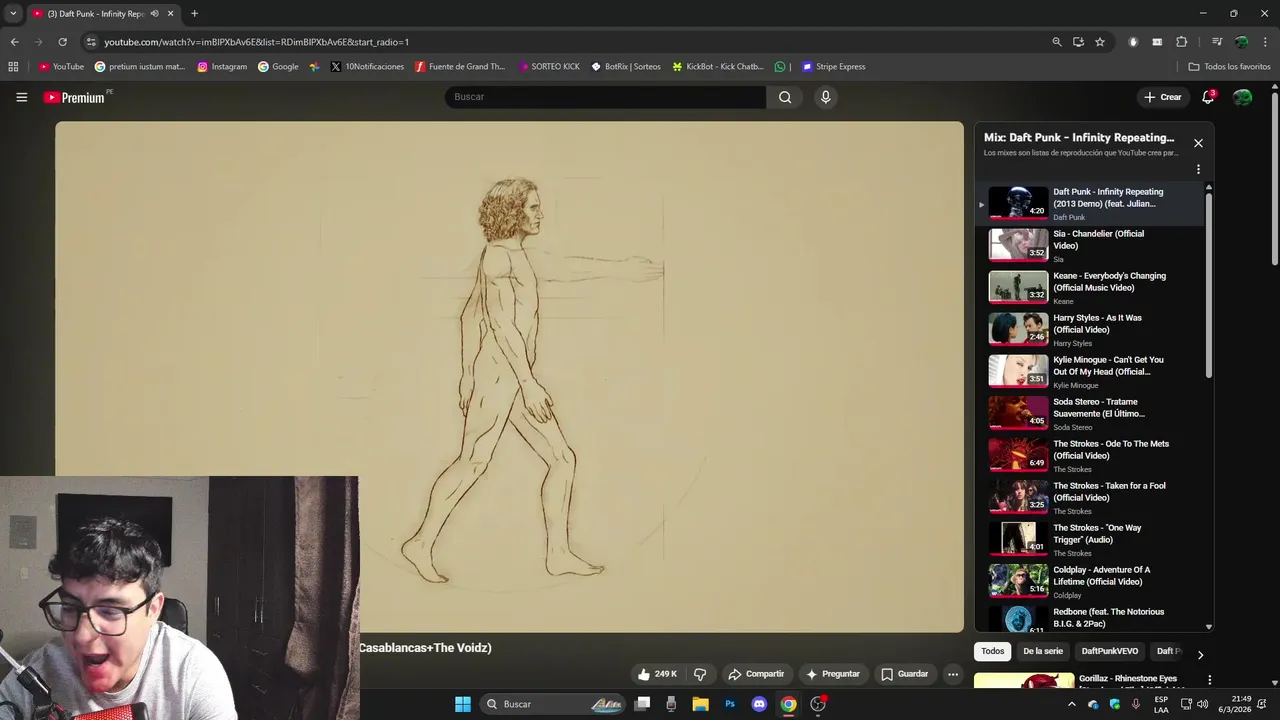
Task: Open YouTube bookmark
Action: pos(61,67)
